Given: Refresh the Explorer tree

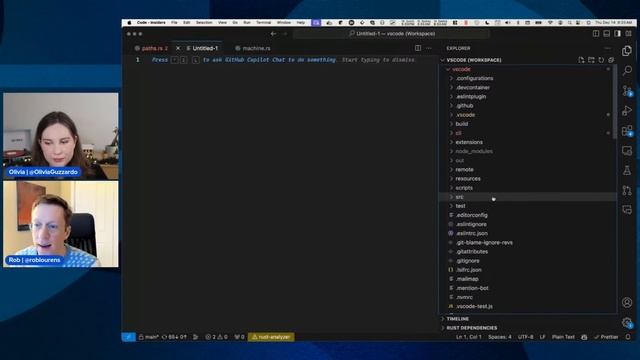Looking at the screenshot, I should coord(601,60).
